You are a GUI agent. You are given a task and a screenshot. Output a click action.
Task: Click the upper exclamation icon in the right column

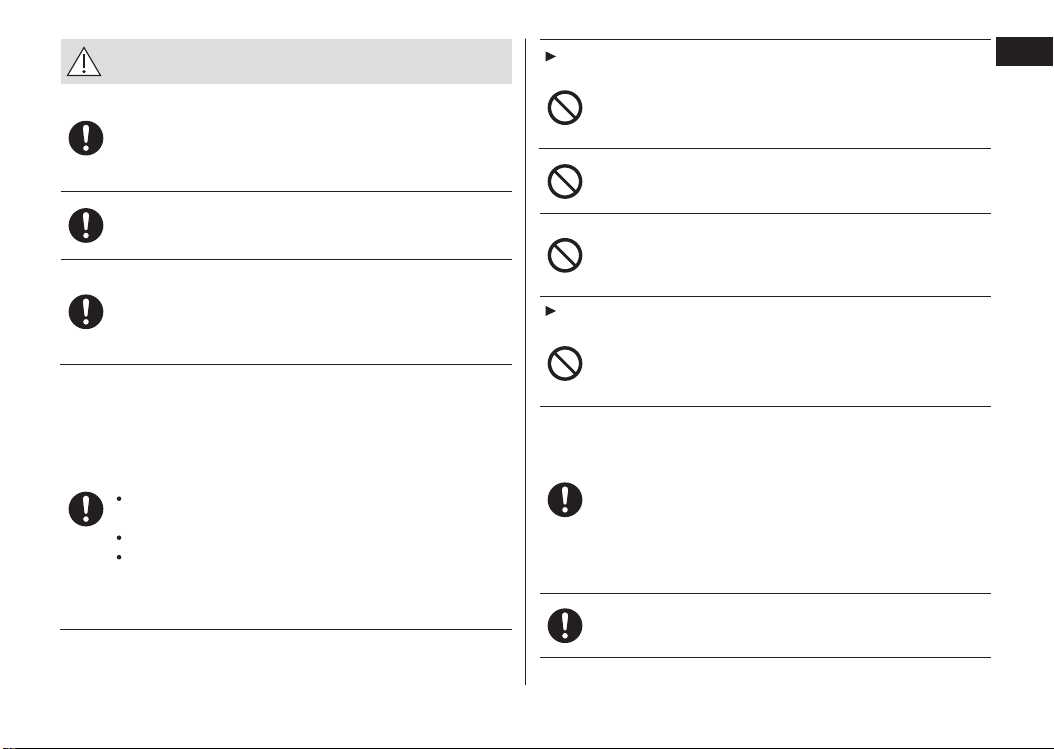tap(565, 500)
